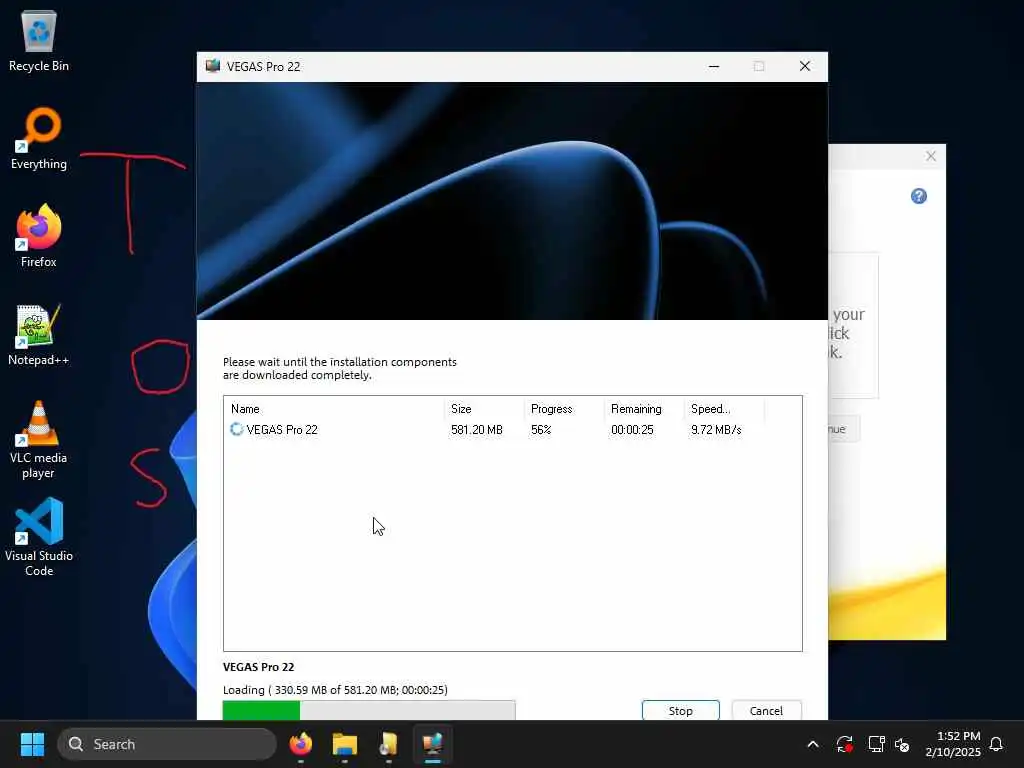This screenshot has width=1024, height=768.
Task: Click the Speed column header
Action: click(724, 409)
